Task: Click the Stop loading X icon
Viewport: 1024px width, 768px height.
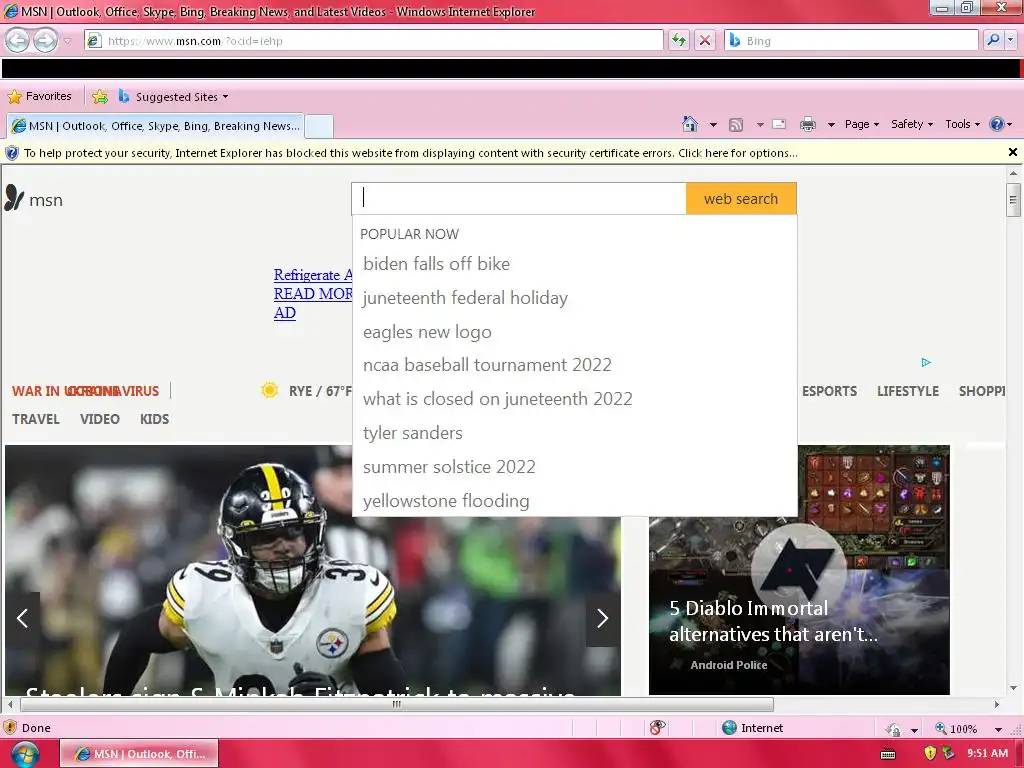Action: coord(705,40)
